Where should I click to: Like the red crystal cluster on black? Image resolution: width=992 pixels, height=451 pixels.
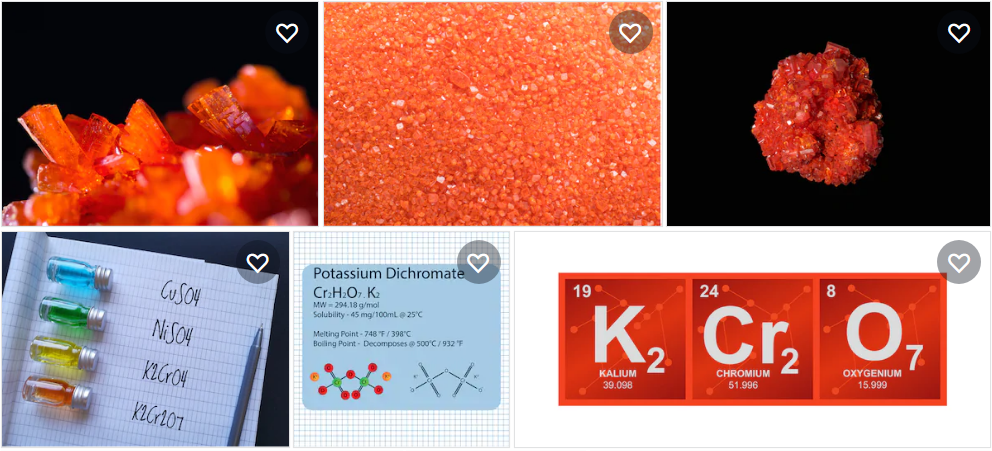tap(958, 32)
